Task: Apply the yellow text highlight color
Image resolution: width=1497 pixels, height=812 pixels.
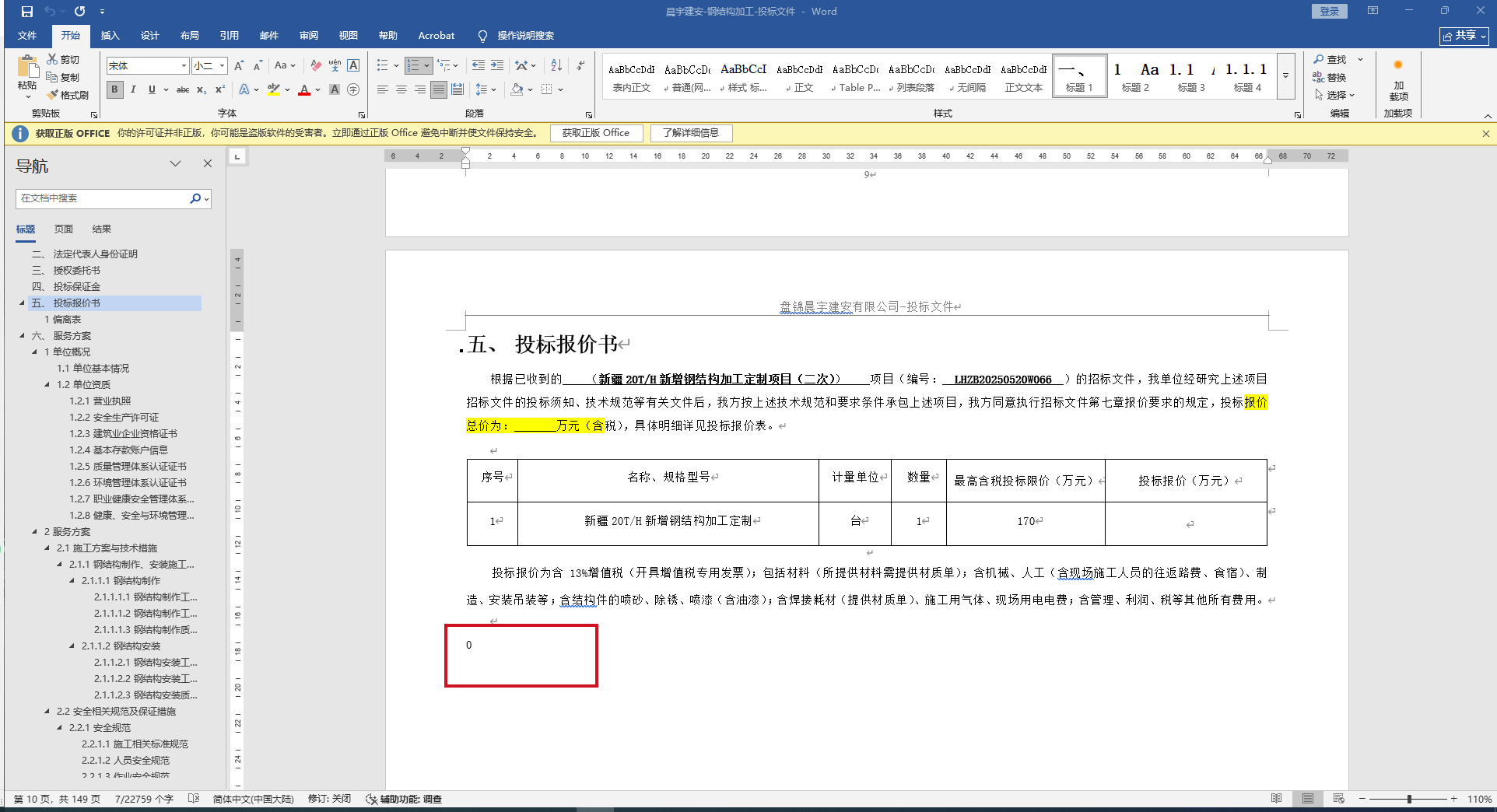Action: click(273, 89)
